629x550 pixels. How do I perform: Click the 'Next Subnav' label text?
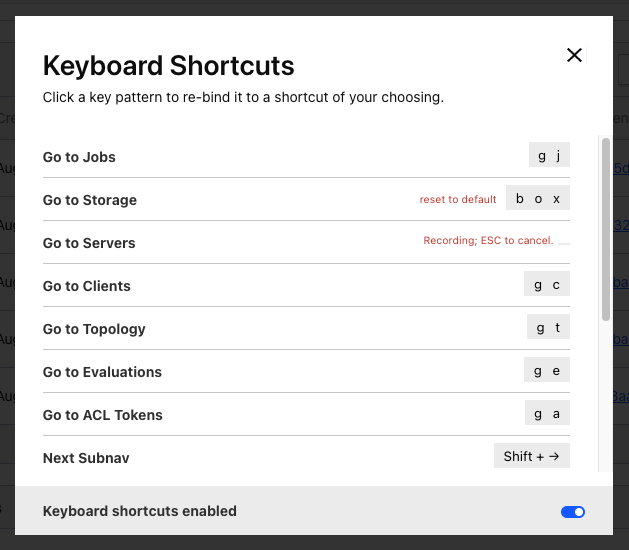pyautogui.click(x=86, y=458)
